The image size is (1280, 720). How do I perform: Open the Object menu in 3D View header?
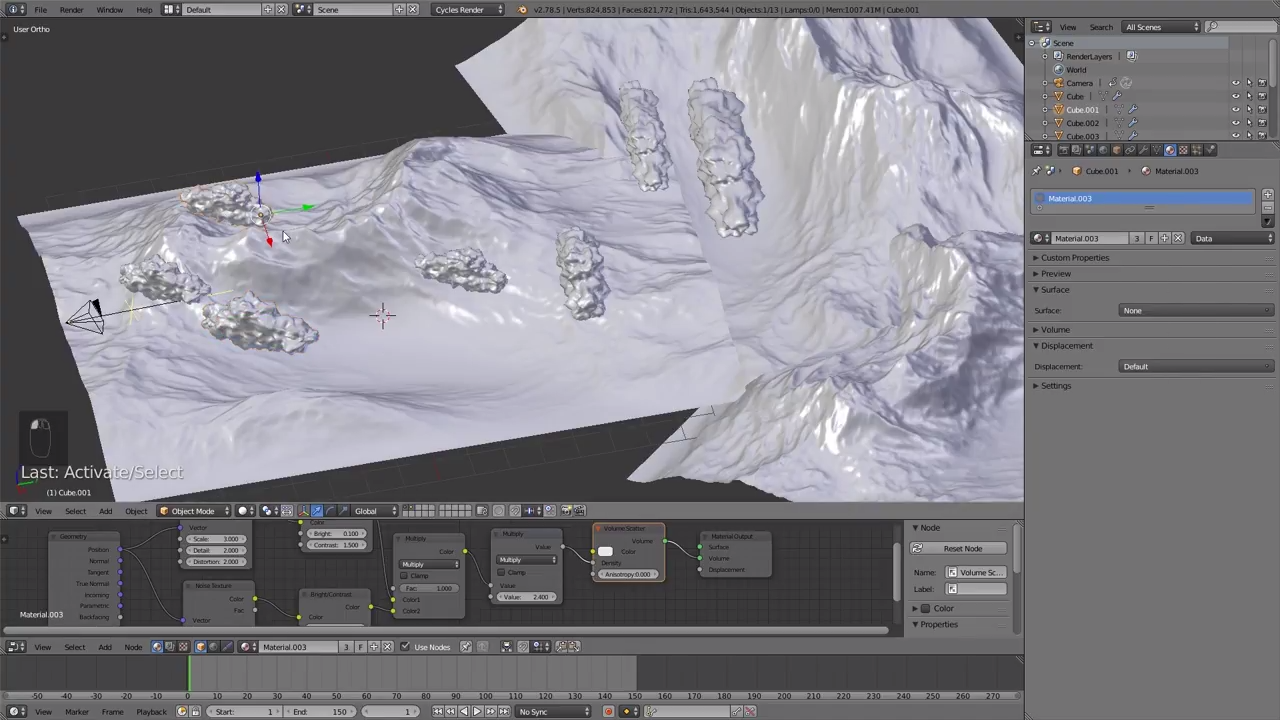(136, 511)
